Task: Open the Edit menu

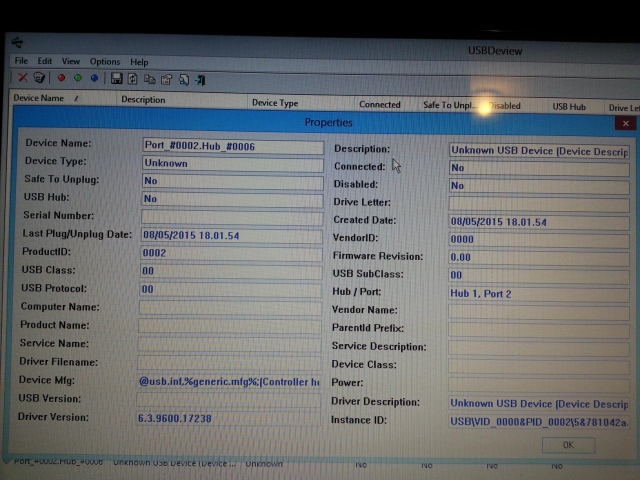Action: point(44,61)
